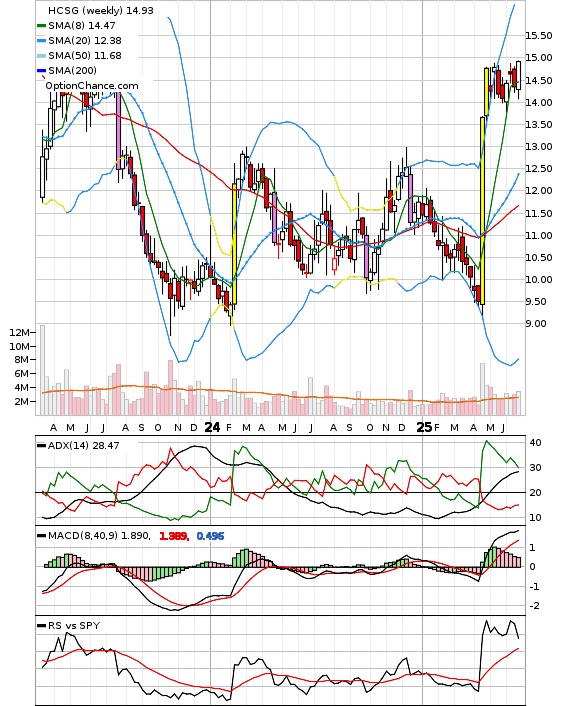The width and height of the screenshot is (566, 706).
Task: Click the 14.00 price axis label
Action: (x=539, y=103)
